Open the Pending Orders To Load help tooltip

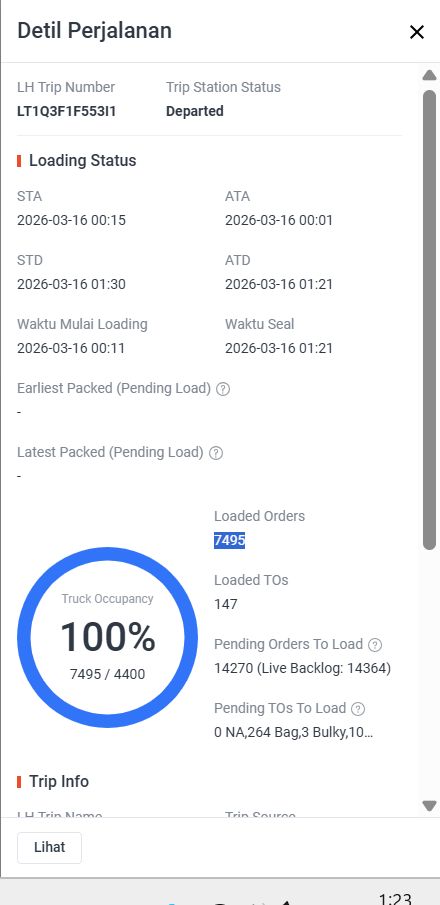tap(375, 645)
